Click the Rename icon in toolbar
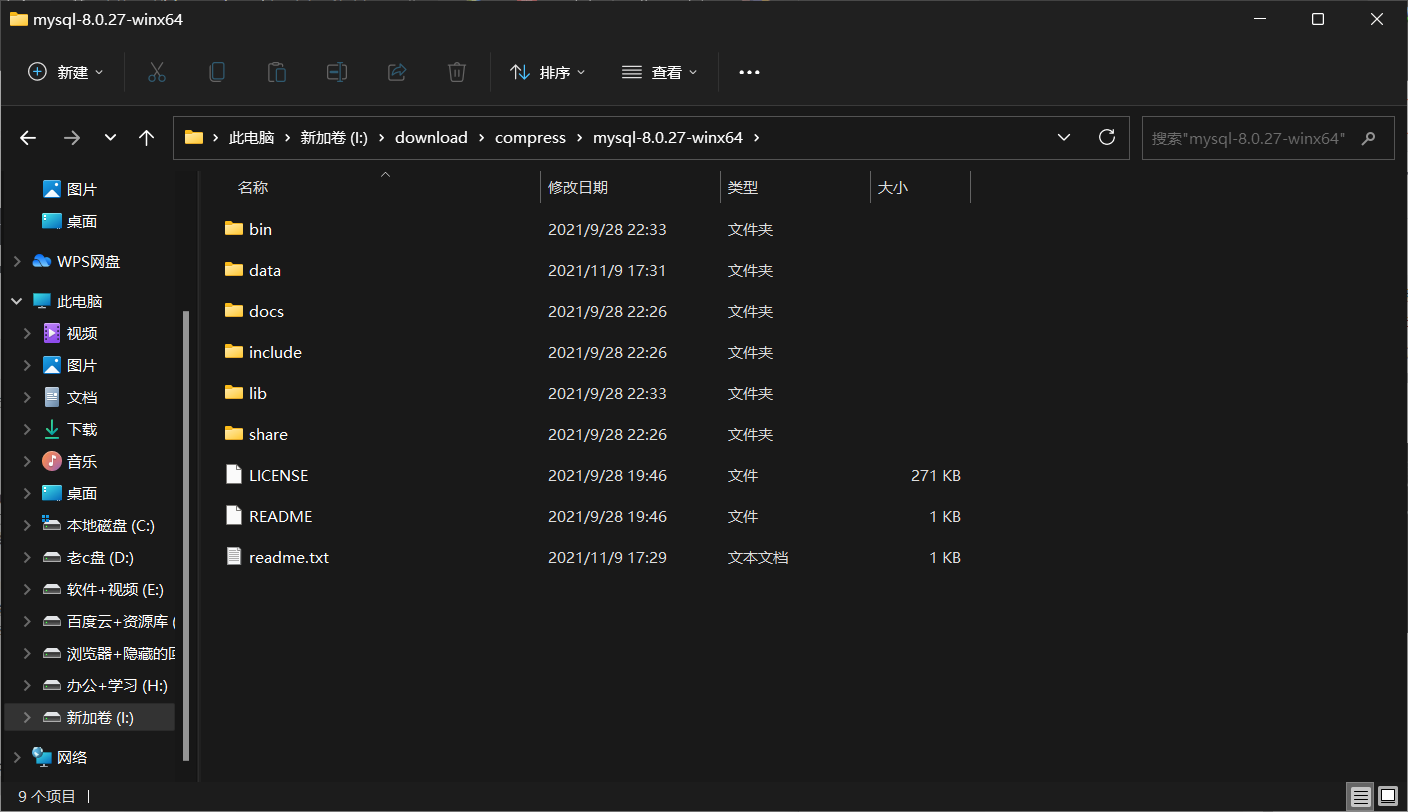The width and height of the screenshot is (1408, 812). (x=337, y=72)
